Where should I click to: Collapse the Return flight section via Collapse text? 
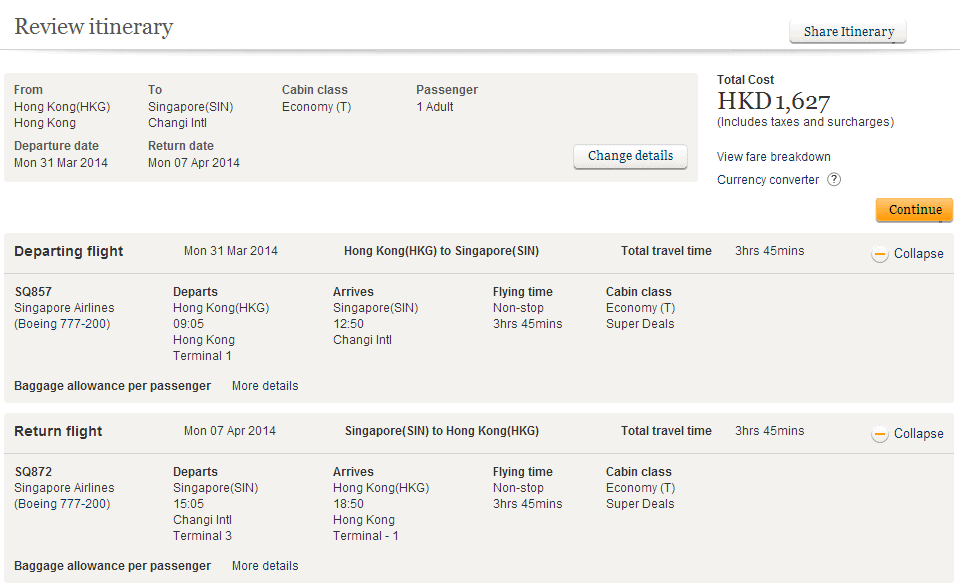tap(918, 434)
